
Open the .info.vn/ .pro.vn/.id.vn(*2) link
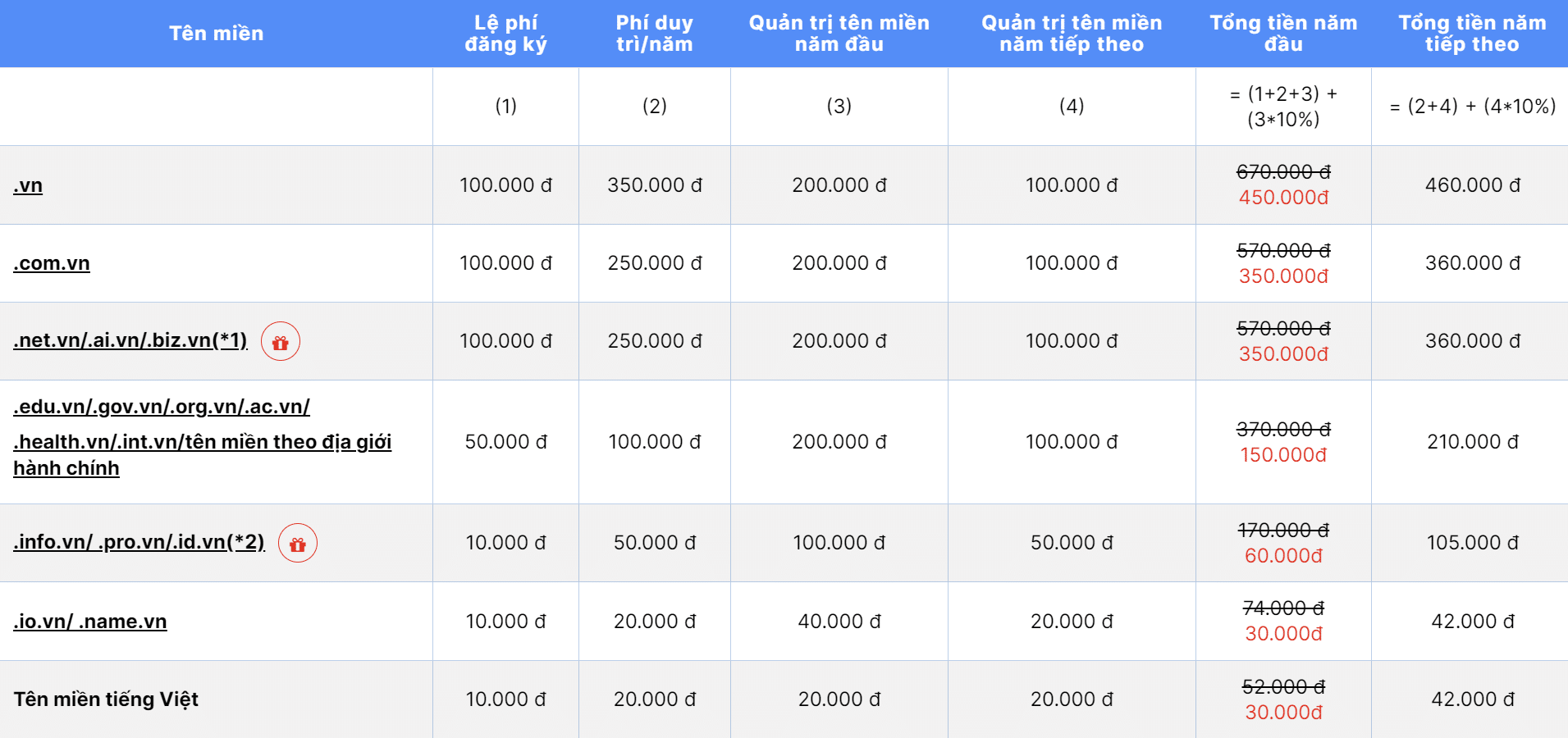pyautogui.click(x=139, y=542)
